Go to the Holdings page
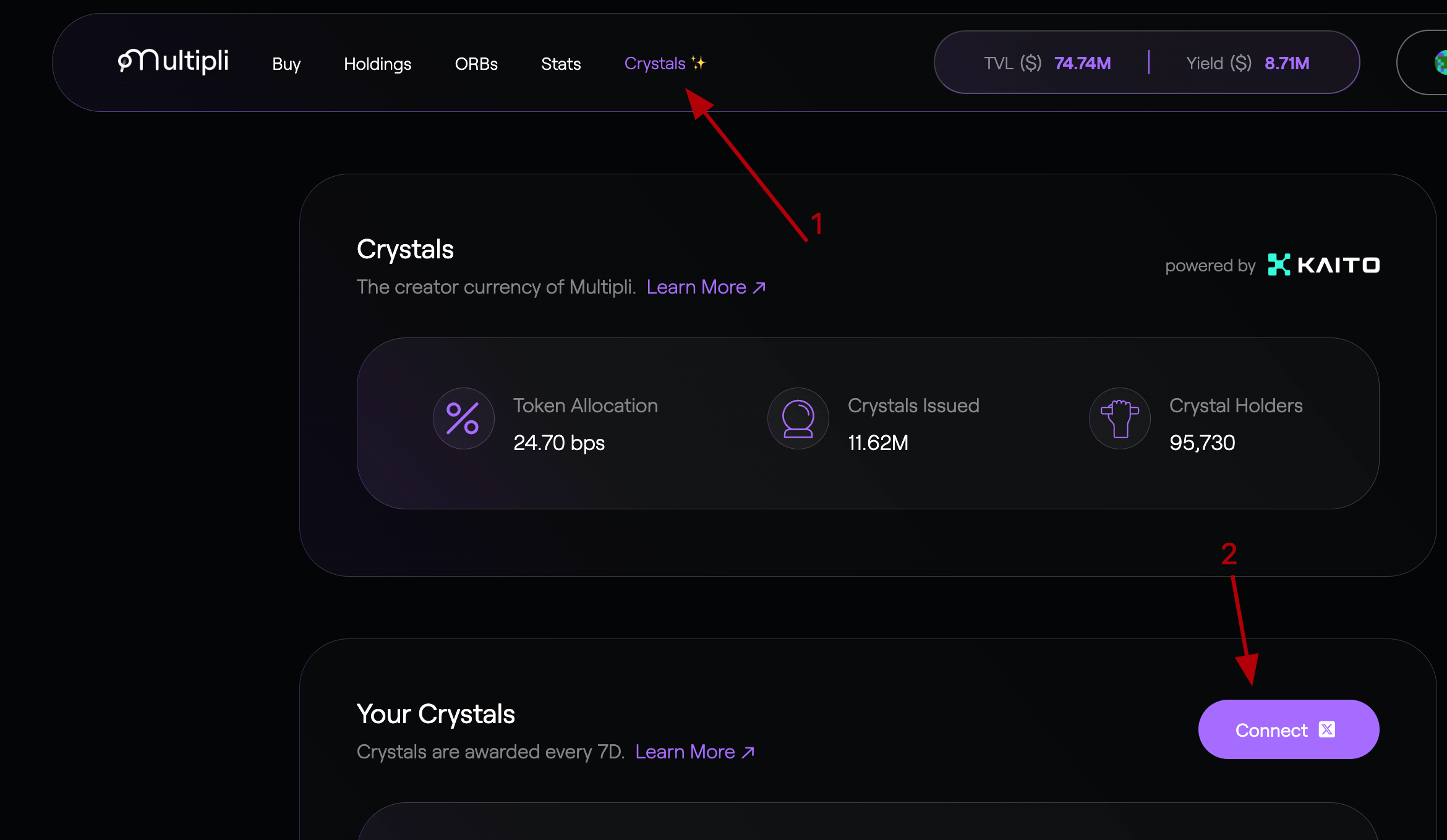This screenshot has height=840, width=1447. coord(377,64)
